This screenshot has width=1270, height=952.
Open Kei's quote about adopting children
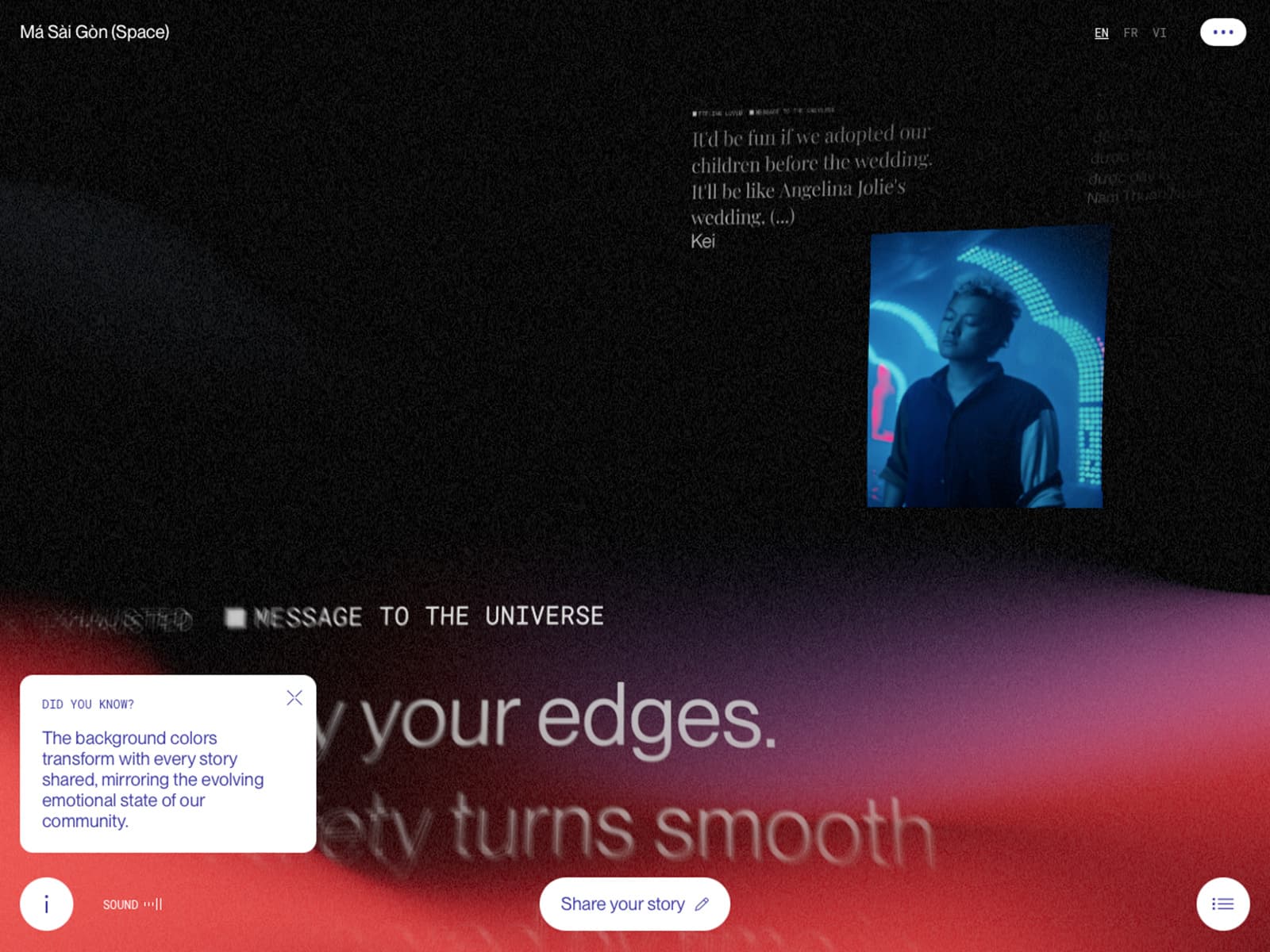click(x=810, y=175)
